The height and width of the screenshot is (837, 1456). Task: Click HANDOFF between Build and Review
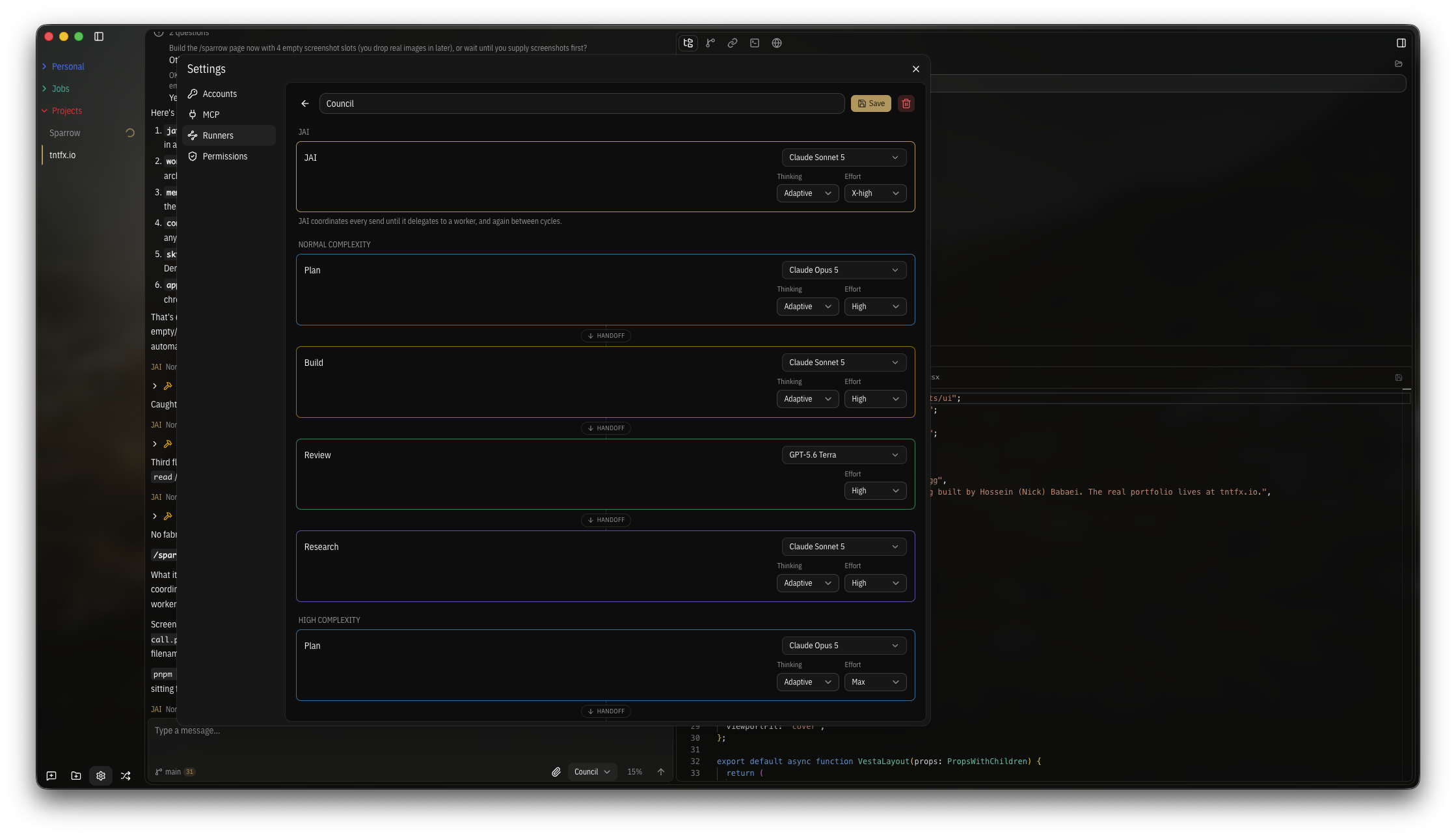coord(606,428)
